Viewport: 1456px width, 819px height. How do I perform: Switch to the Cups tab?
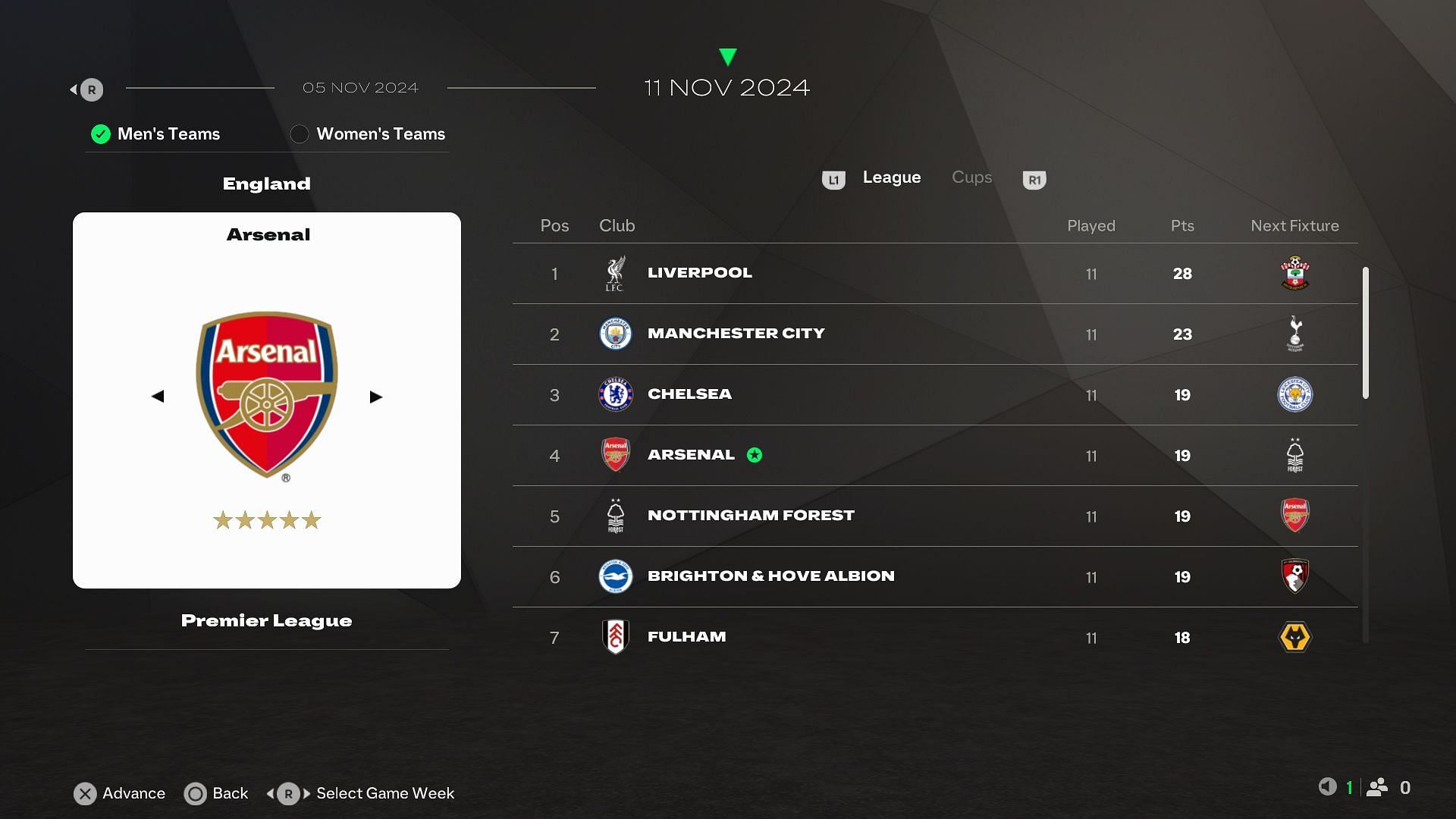pyautogui.click(x=971, y=178)
